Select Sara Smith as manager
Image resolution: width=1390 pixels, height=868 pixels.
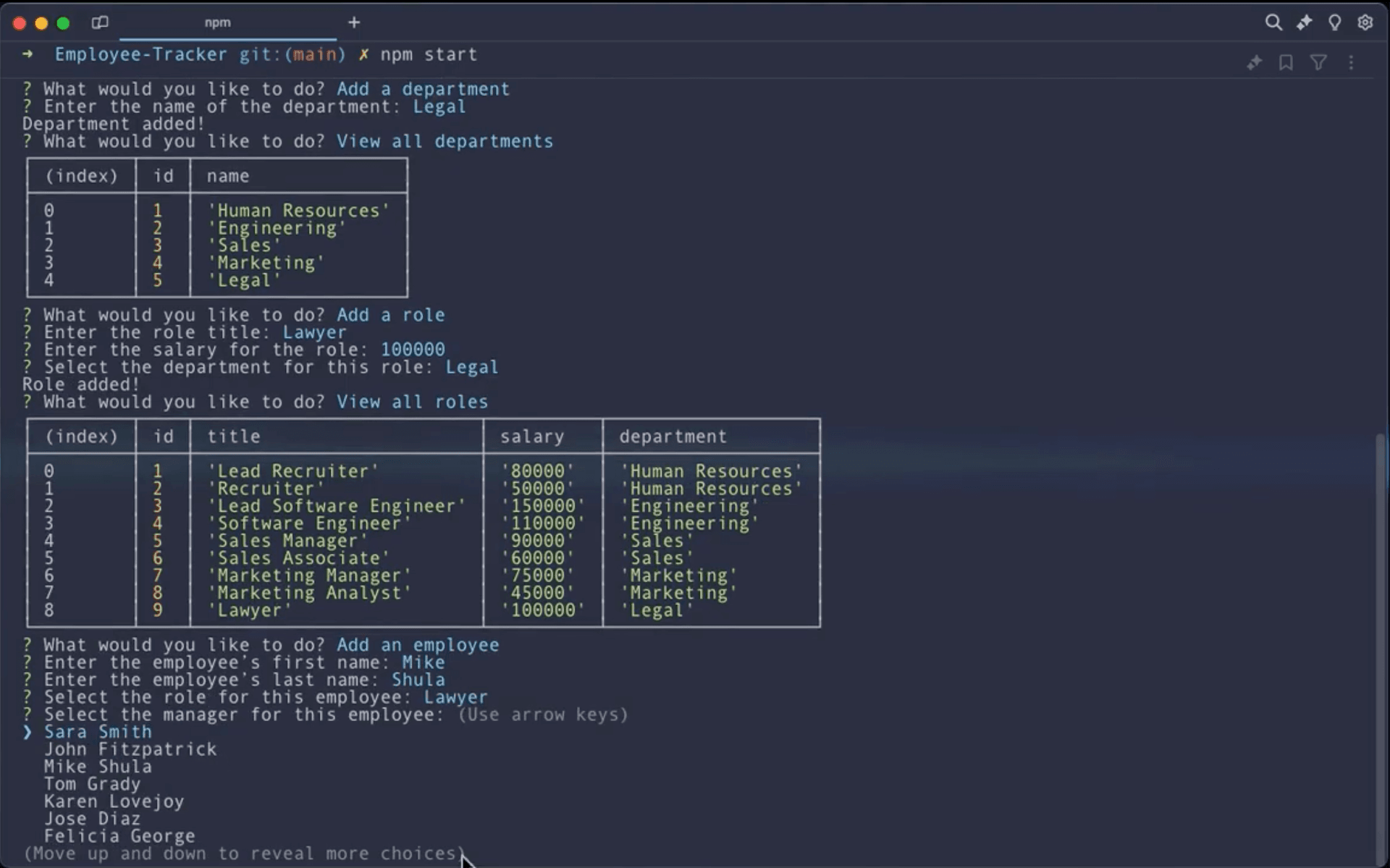98,732
